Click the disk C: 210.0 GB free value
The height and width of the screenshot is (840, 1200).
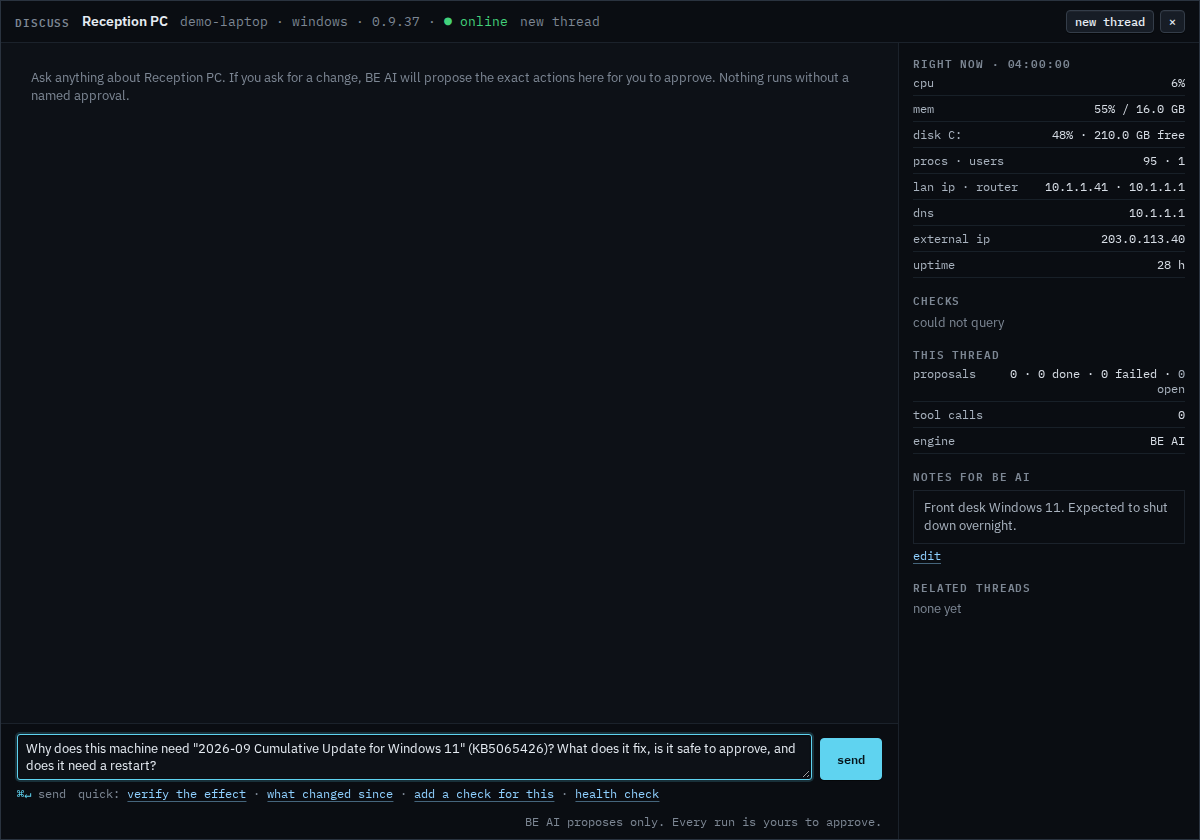[x=1118, y=135]
